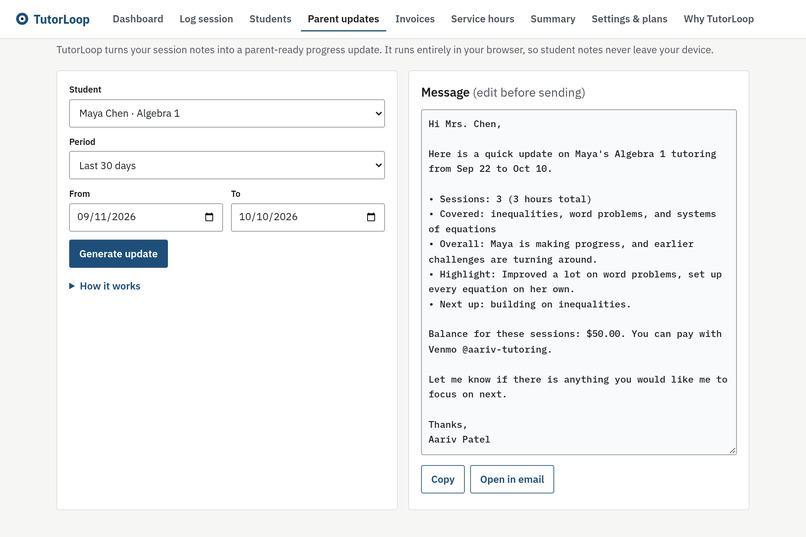Visit the Why TutorLoop tab
Screen dimensions: 806x537
[719, 19]
